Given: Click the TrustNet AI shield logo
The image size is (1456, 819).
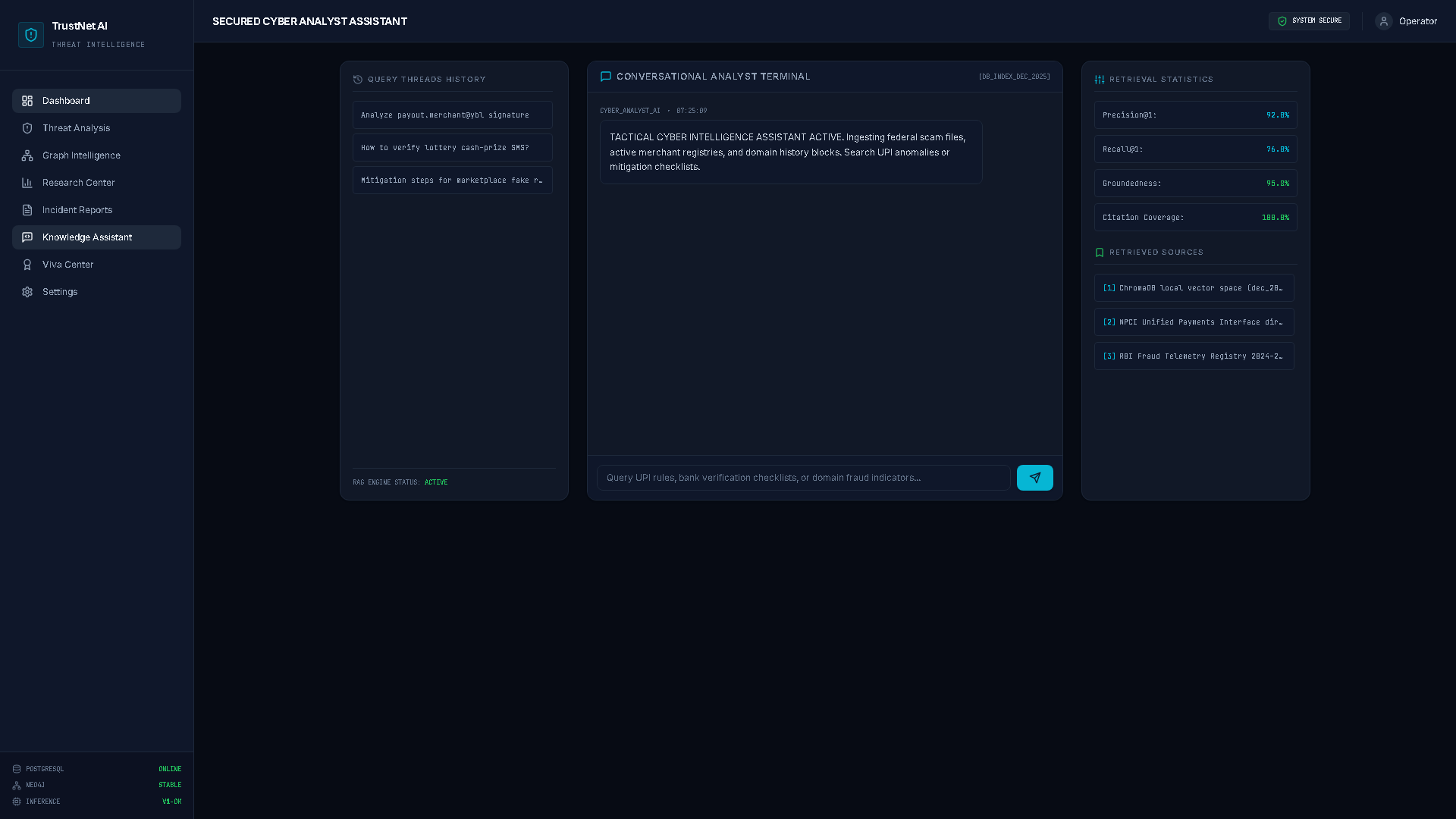Looking at the screenshot, I should (31, 35).
